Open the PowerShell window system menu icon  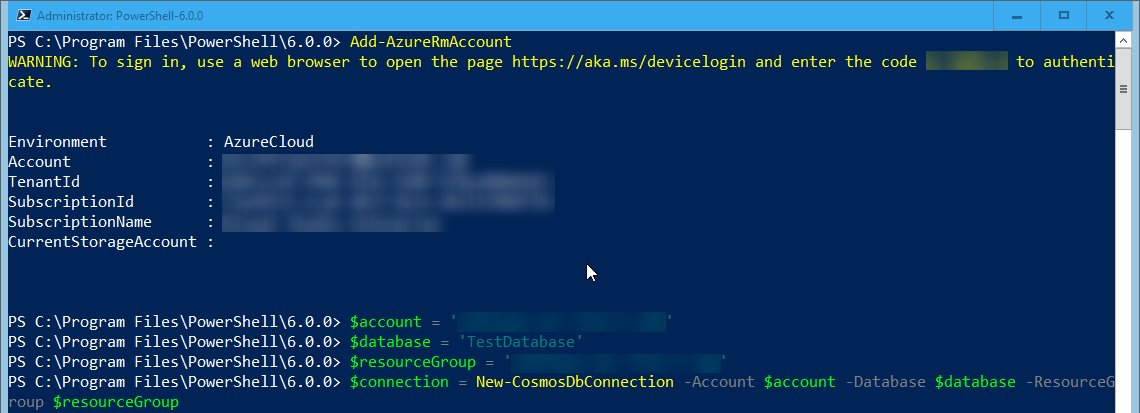[x=23, y=15]
